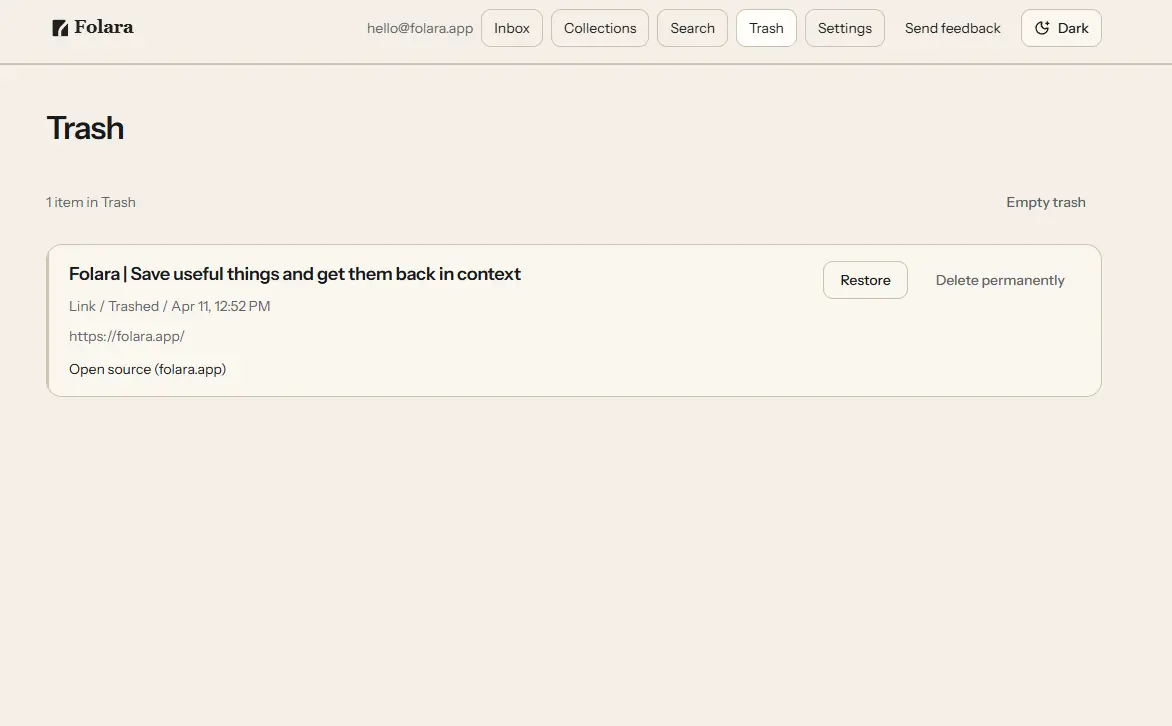Select the Trash tab

(x=766, y=28)
